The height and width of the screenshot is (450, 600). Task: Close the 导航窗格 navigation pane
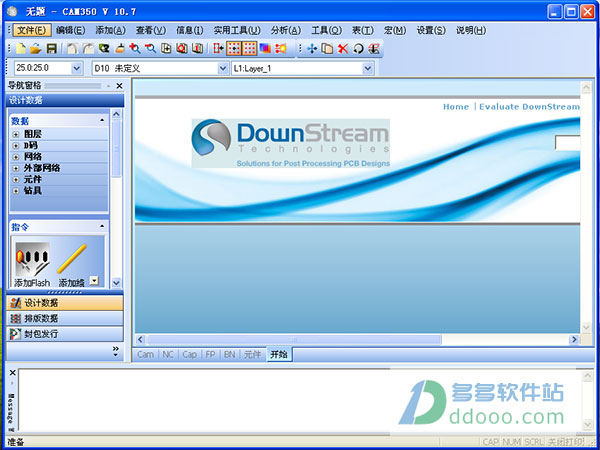coord(119,86)
